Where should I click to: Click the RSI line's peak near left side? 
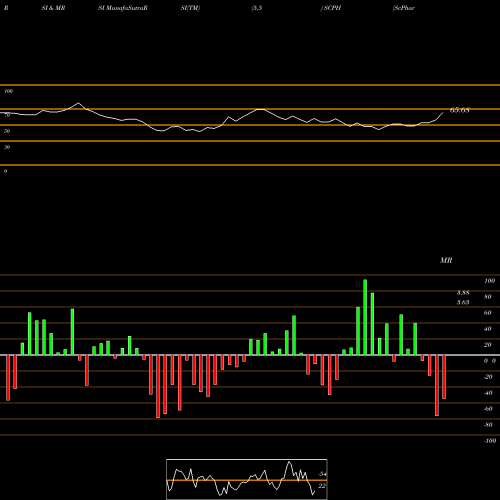78,103
